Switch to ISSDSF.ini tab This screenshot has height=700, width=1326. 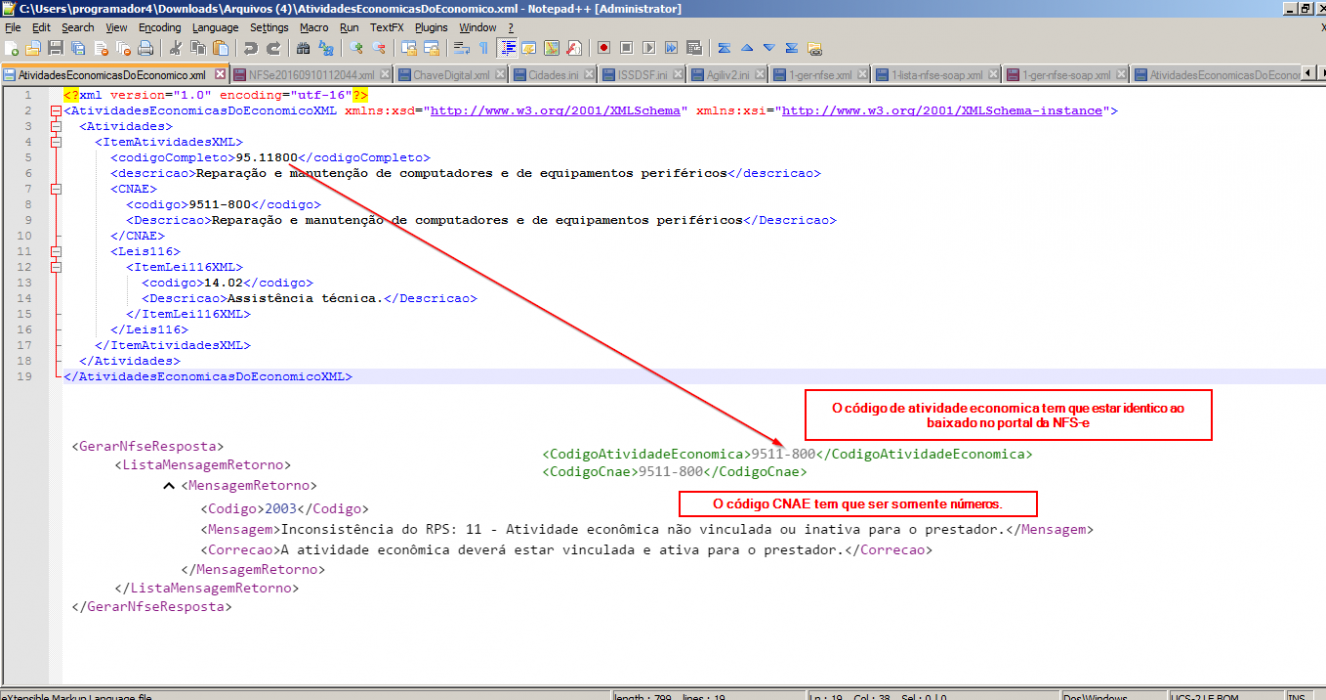[643, 75]
